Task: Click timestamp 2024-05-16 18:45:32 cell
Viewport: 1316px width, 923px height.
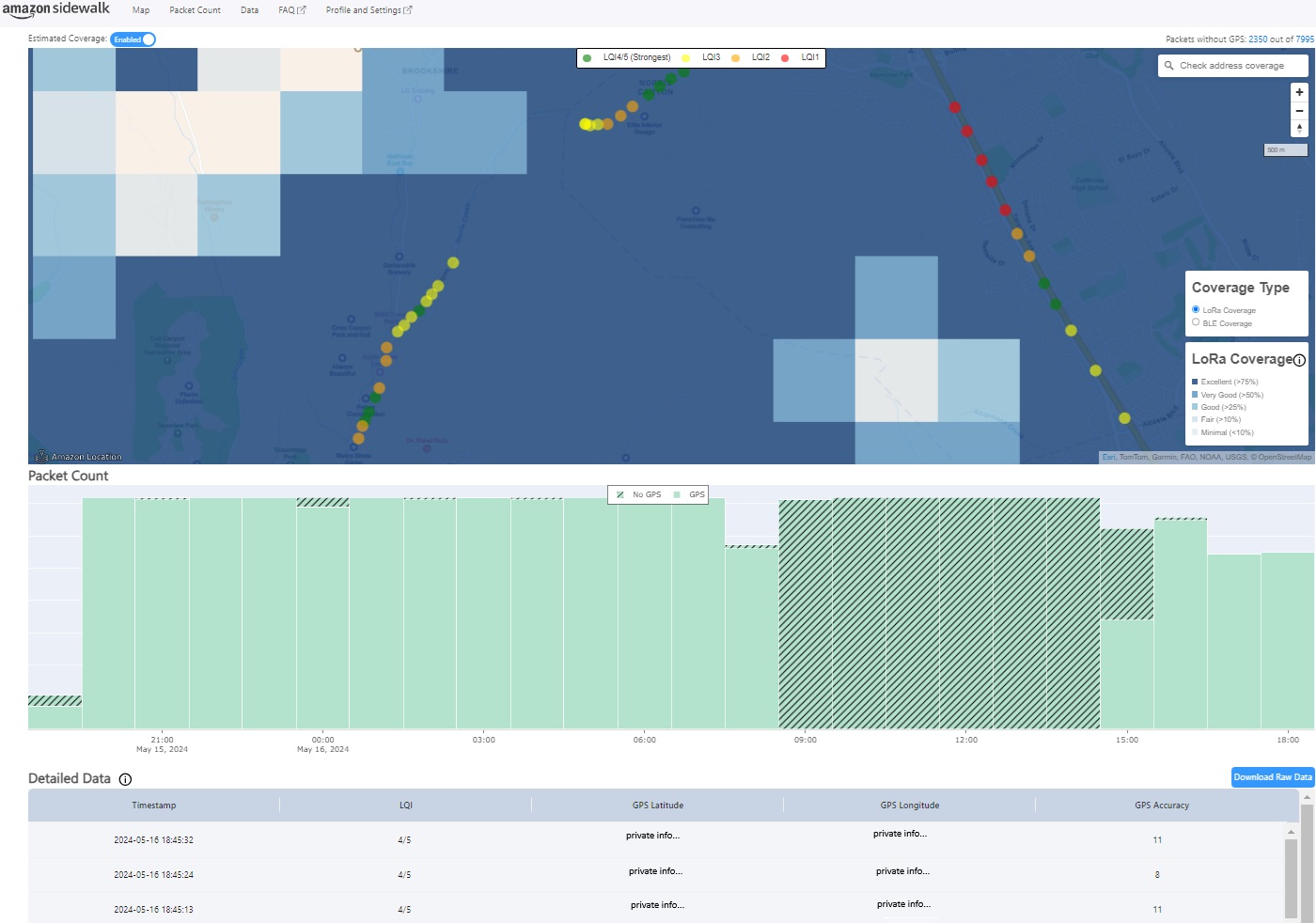Action: click(x=154, y=840)
